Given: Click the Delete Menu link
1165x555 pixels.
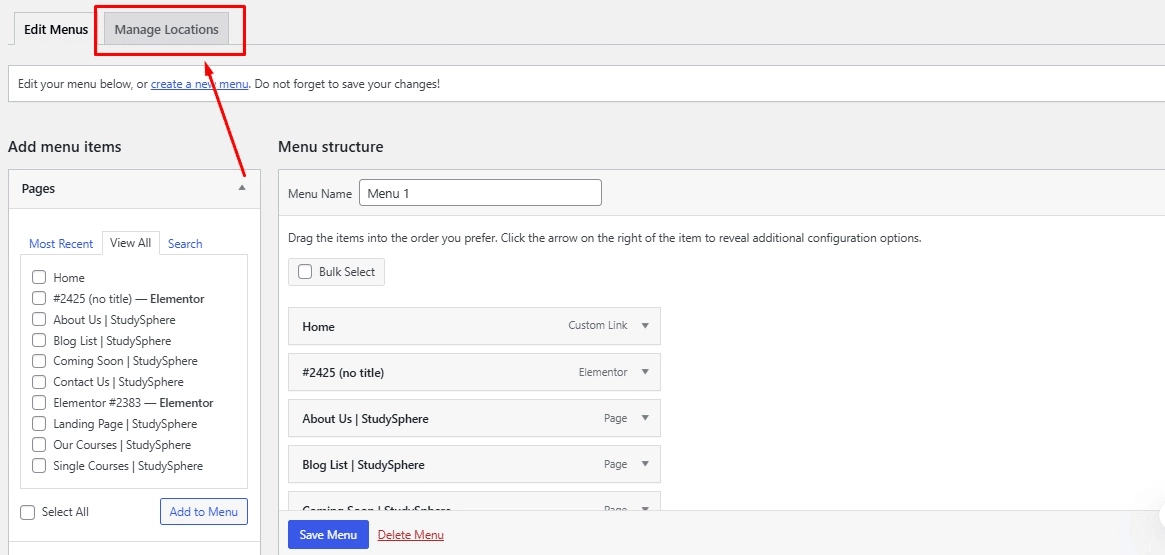Looking at the screenshot, I should click(411, 535).
